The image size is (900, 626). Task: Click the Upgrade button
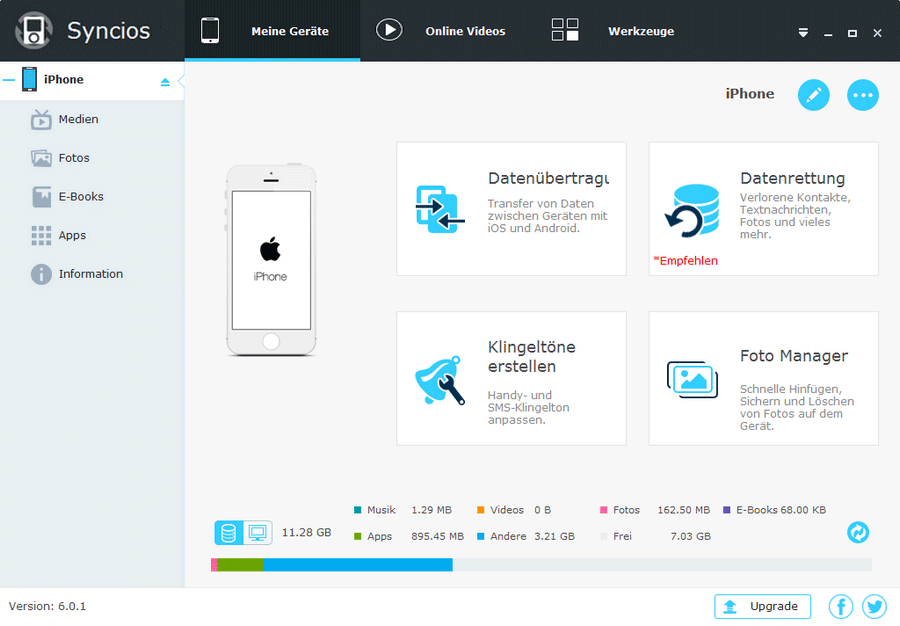point(762,606)
